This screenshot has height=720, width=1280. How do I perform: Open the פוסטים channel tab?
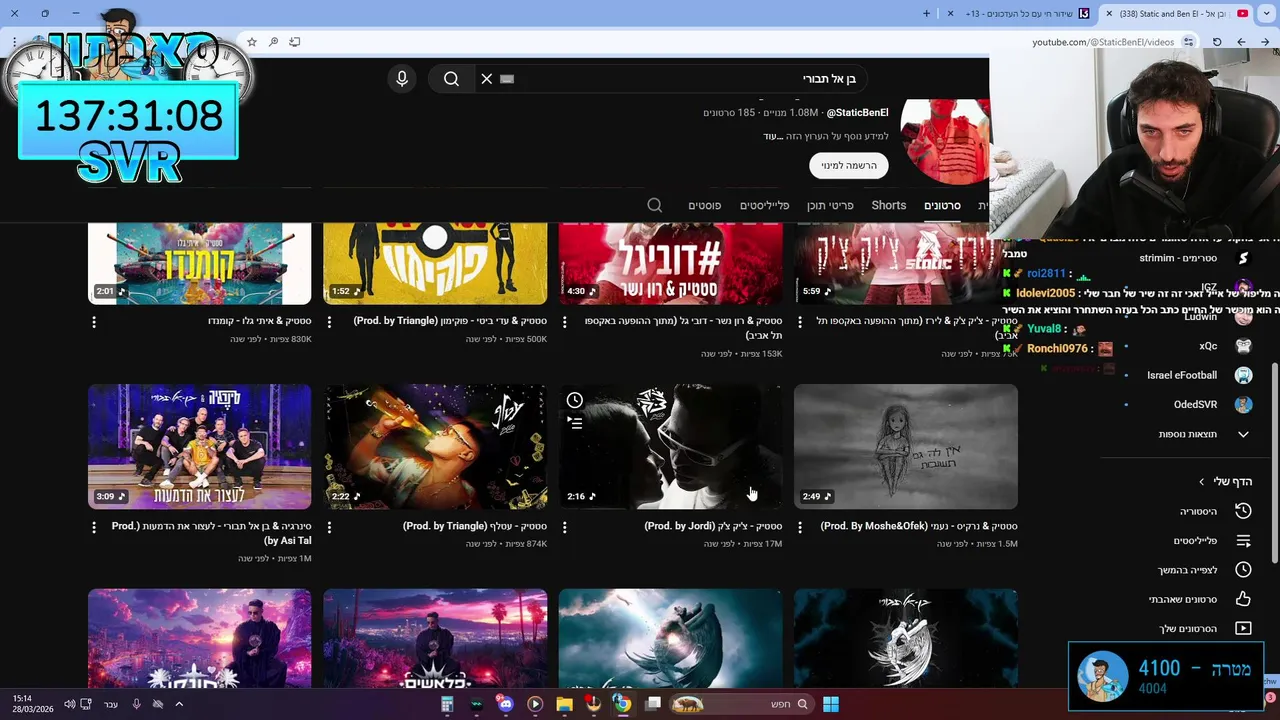(x=704, y=205)
